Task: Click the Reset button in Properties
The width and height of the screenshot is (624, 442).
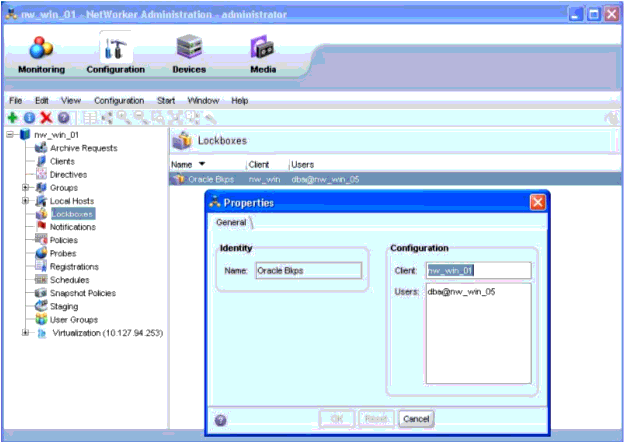Action: coord(376,419)
